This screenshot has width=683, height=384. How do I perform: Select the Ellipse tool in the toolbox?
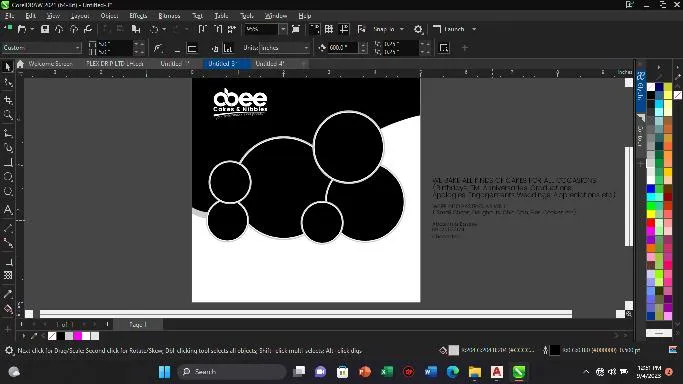pos(8,177)
